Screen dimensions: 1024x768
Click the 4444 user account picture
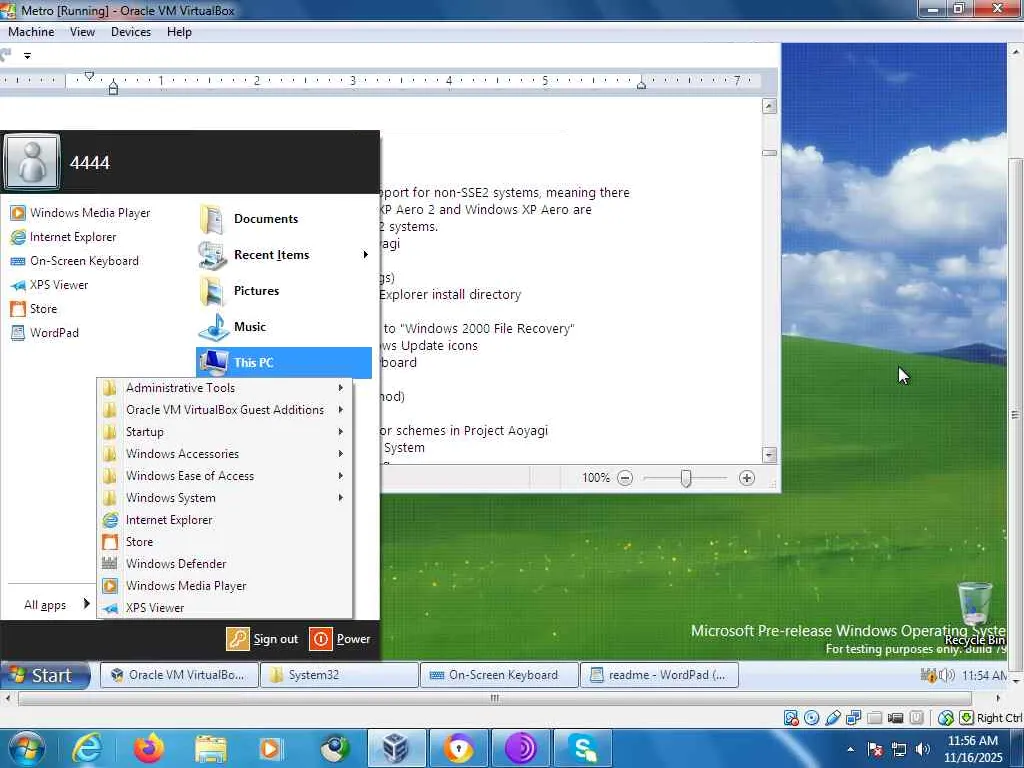[x=31, y=162]
